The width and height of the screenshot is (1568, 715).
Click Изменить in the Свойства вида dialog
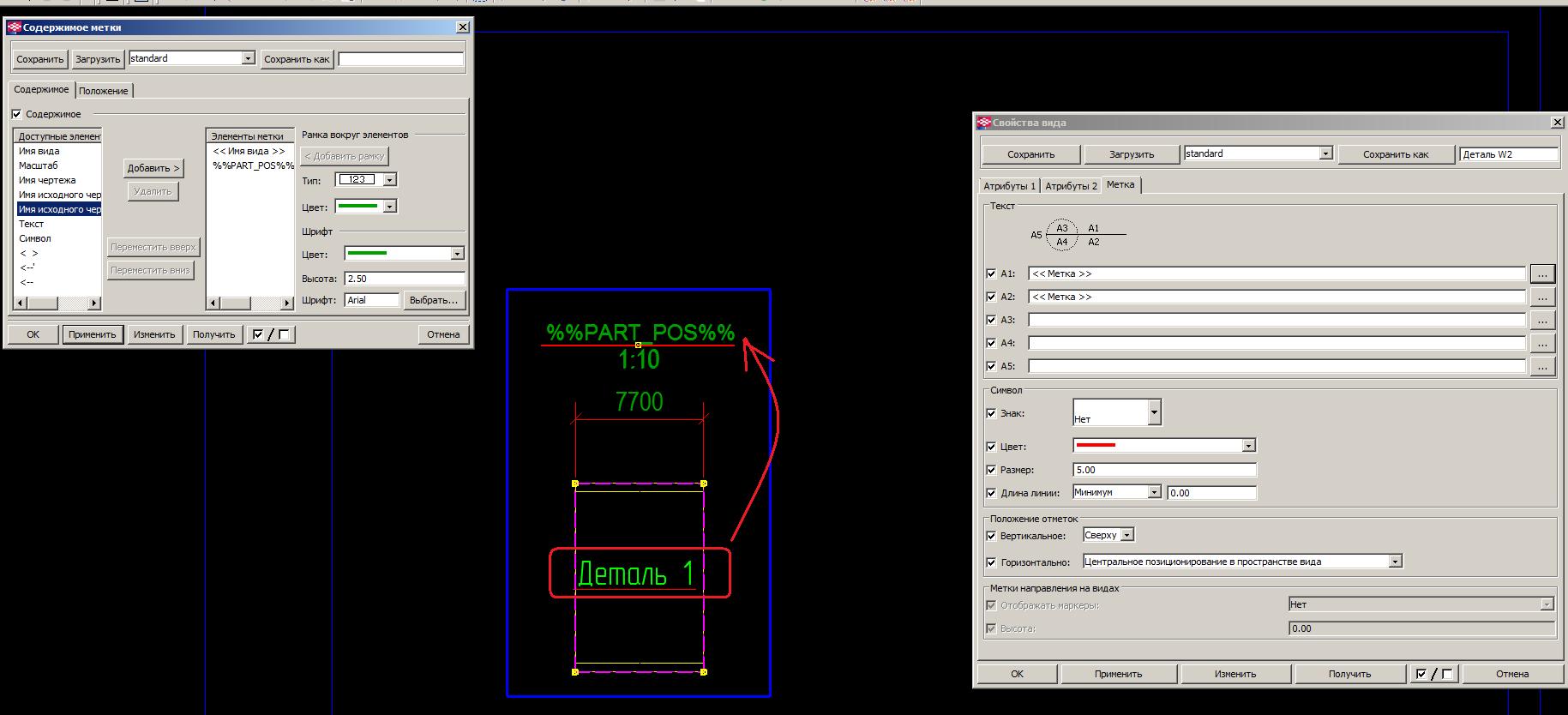(x=1235, y=674)
